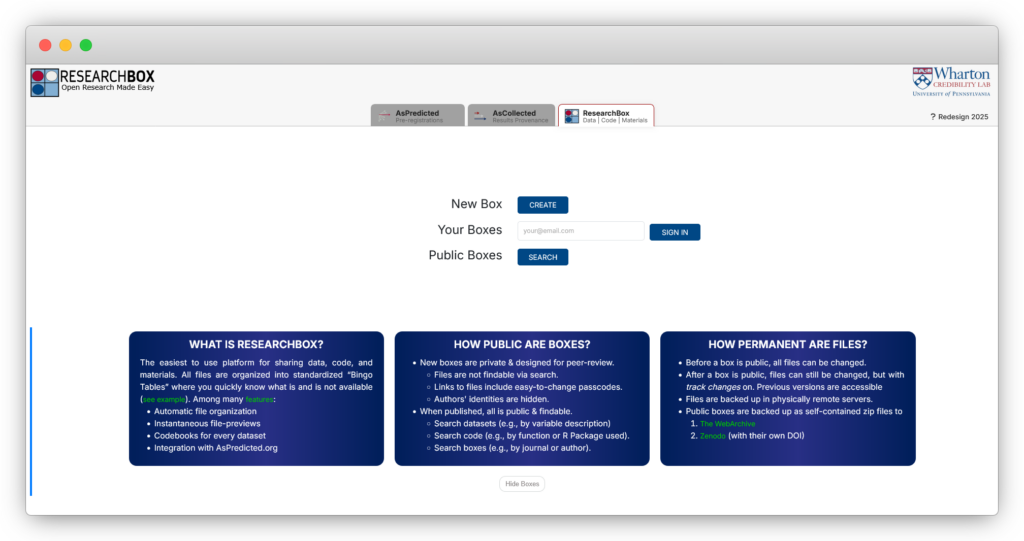
Task: Click the green maximize window button
Action: point(86,45)
